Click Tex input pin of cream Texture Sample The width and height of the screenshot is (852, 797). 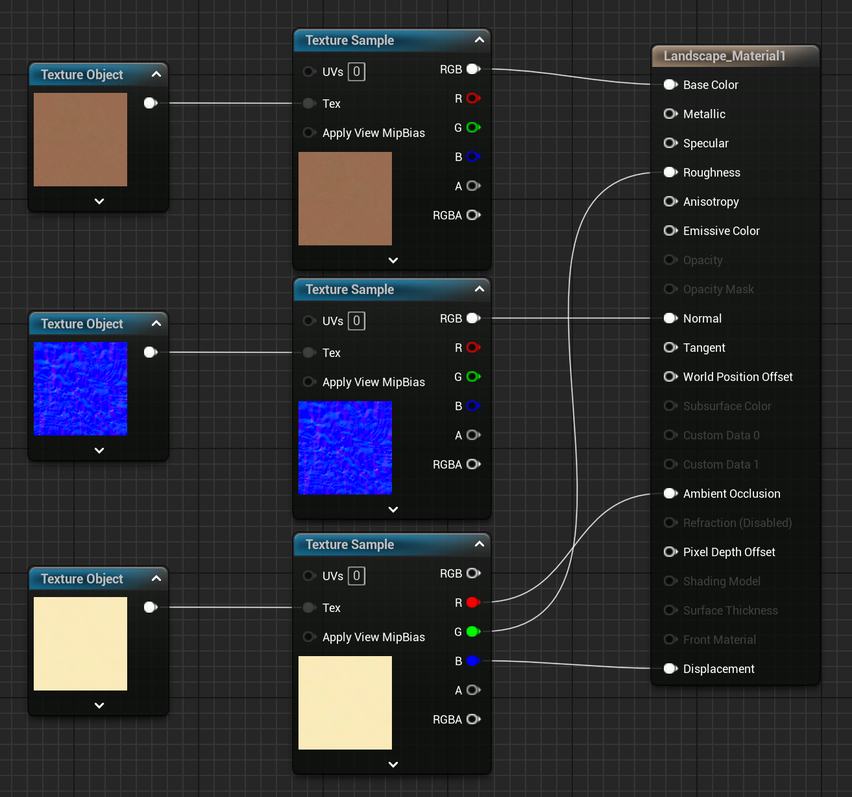(x=309, y=607)
